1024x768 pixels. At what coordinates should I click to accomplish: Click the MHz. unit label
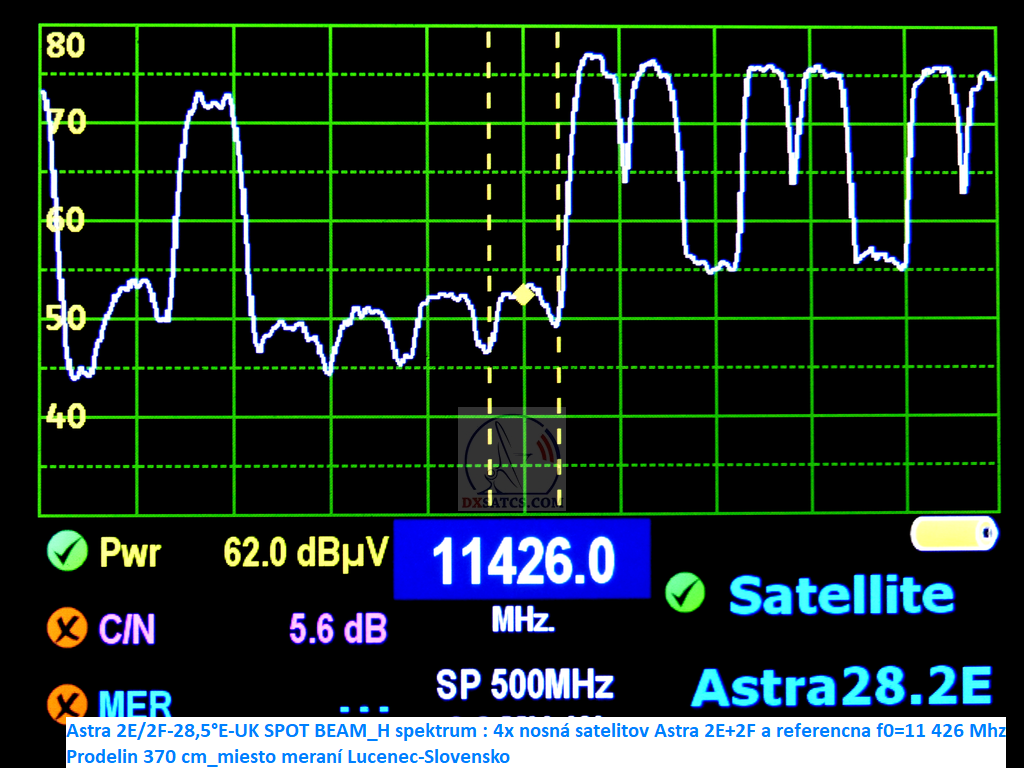(523, 621)
